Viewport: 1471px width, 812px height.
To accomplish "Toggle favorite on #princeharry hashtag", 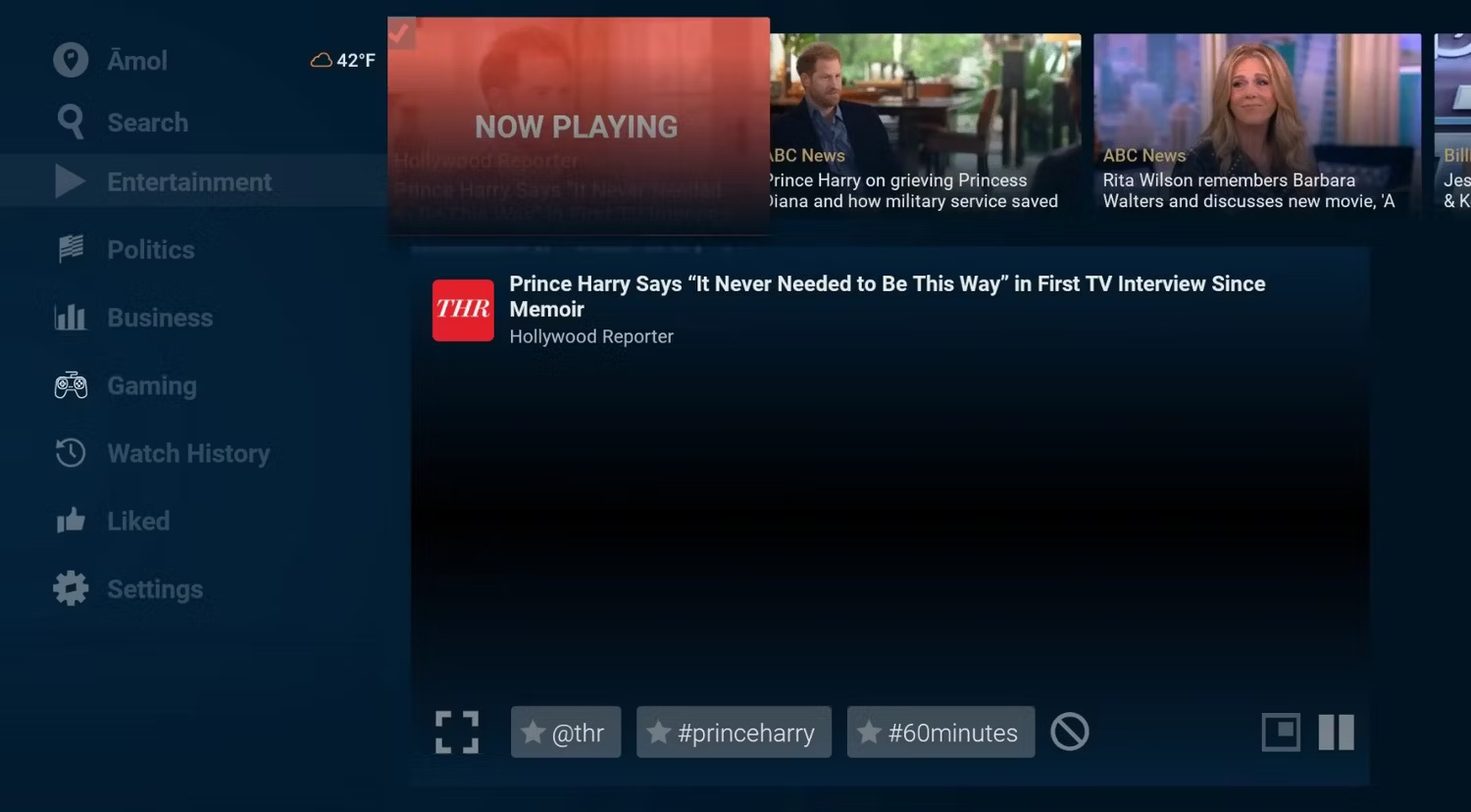I will coord(657,732).
